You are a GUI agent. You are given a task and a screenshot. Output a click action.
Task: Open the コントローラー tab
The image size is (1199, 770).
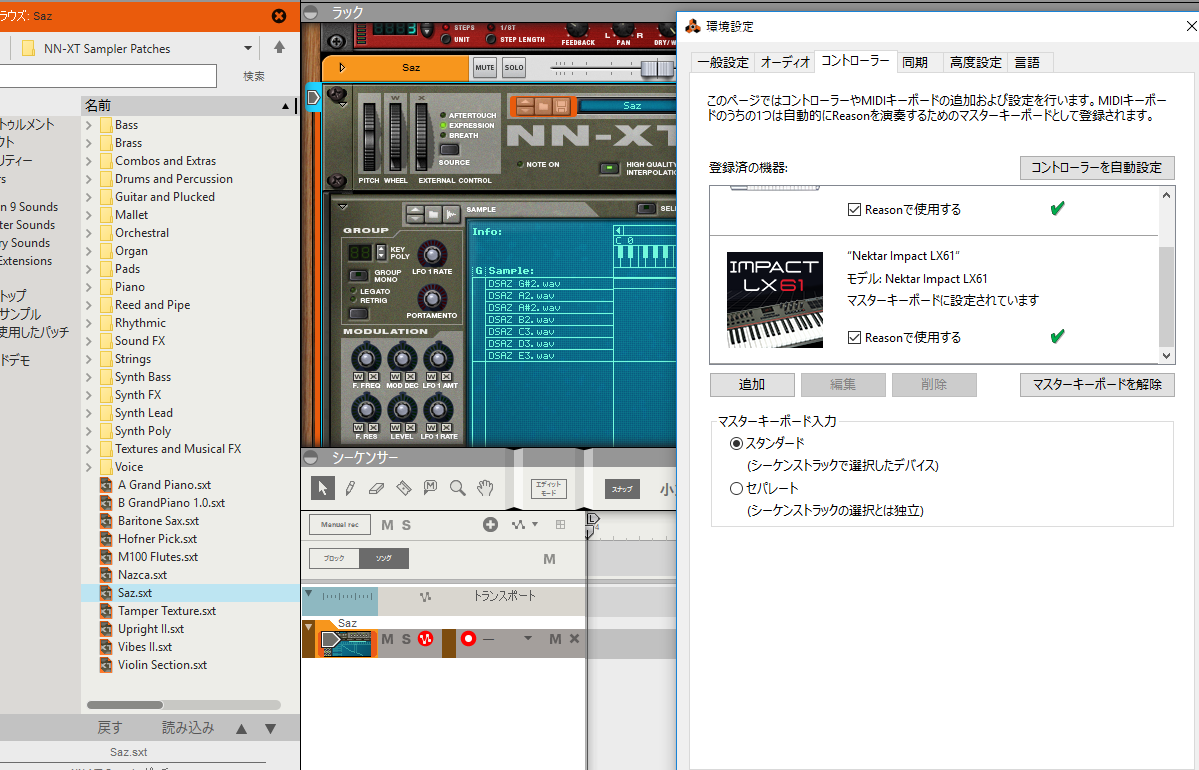pos(855,61)
